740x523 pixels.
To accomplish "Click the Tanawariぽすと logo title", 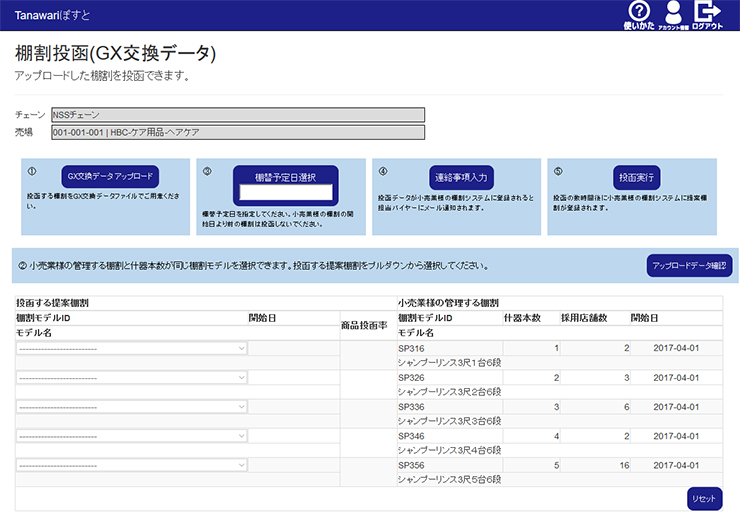I will (x=50, y=15).
